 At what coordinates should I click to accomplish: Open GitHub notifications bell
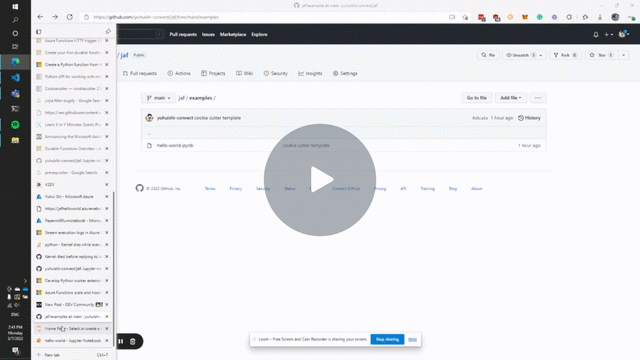click(x=596, y=35)
